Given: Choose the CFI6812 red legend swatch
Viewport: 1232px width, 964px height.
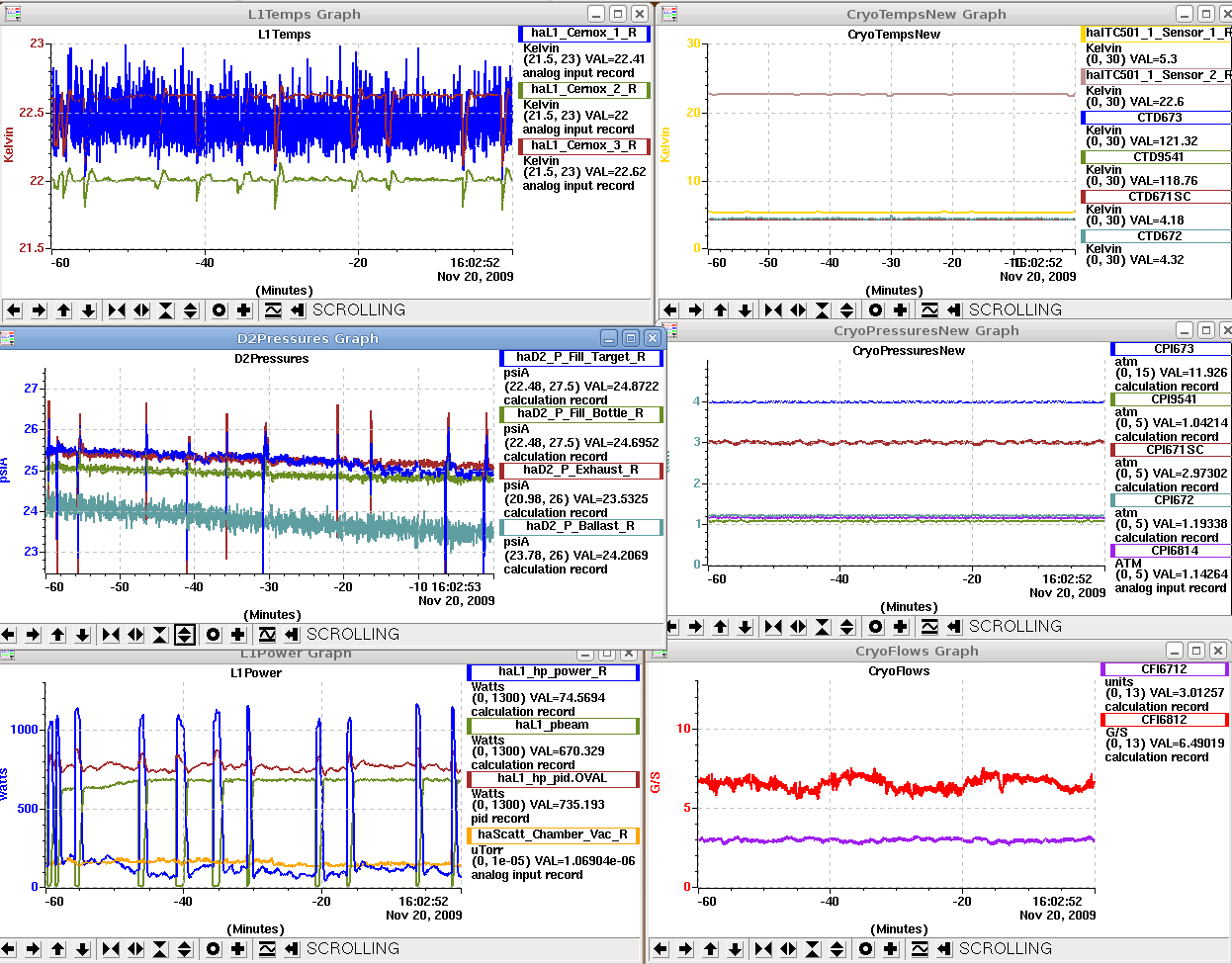Looking at the screenshot, I should tap(1164, 720).
